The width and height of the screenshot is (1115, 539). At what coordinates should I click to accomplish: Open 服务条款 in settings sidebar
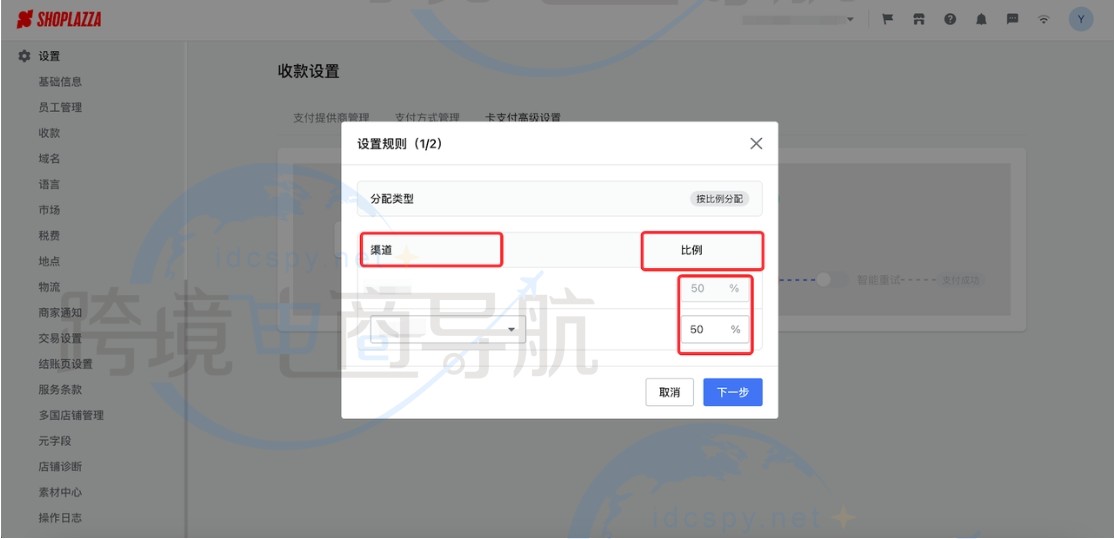tap(60, 390)
